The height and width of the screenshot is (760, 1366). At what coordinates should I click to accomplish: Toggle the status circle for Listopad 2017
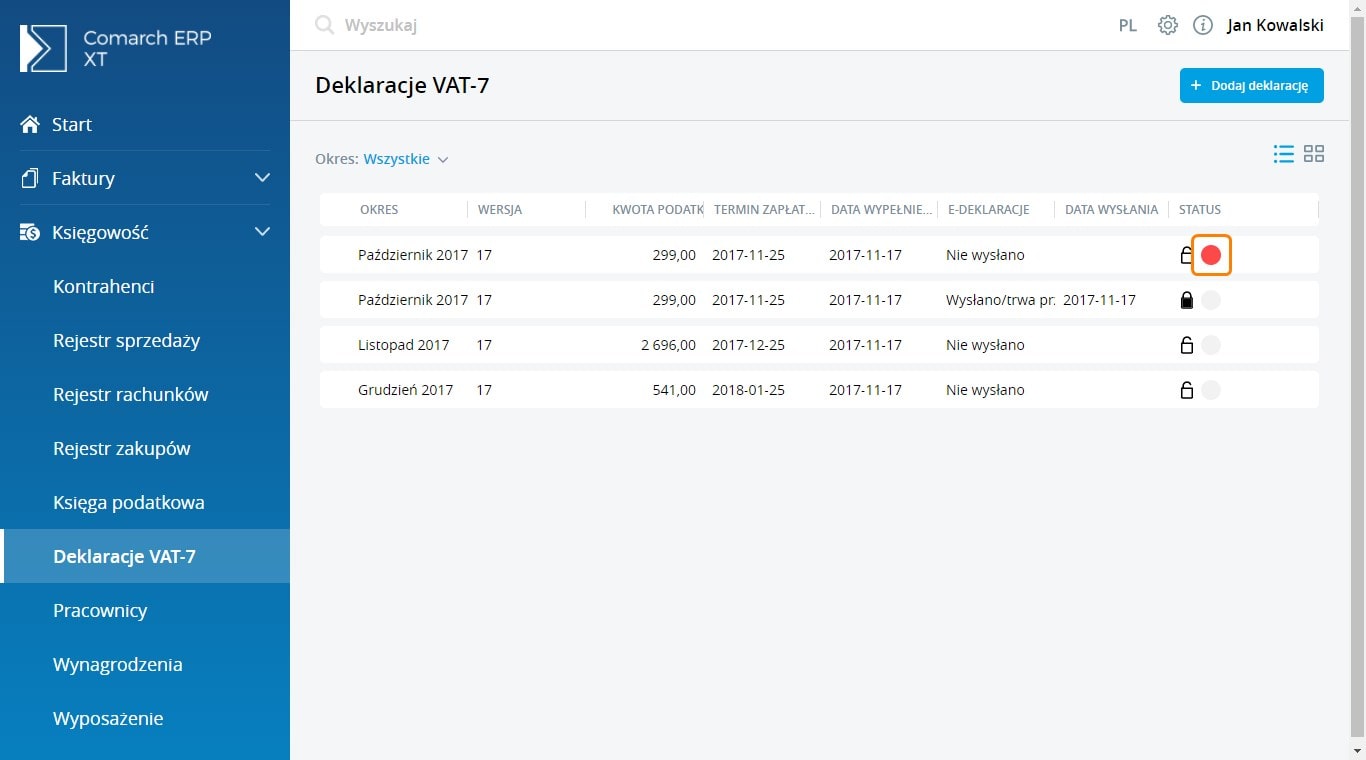click(1211, 345)
